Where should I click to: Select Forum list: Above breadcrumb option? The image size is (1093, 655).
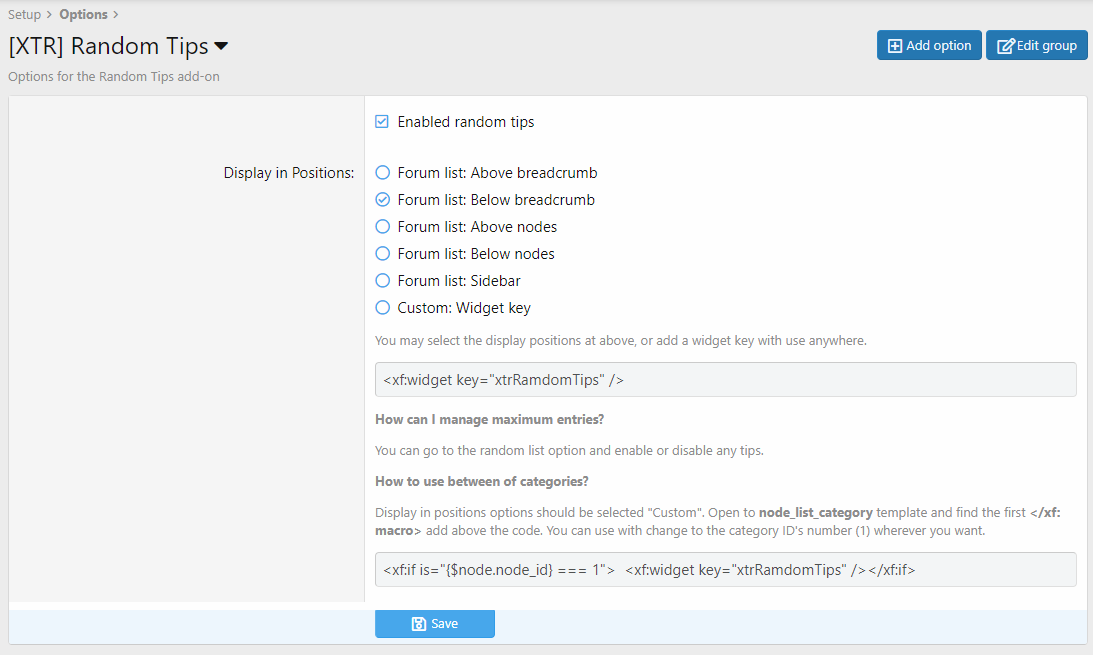click(x=382, y=173)
